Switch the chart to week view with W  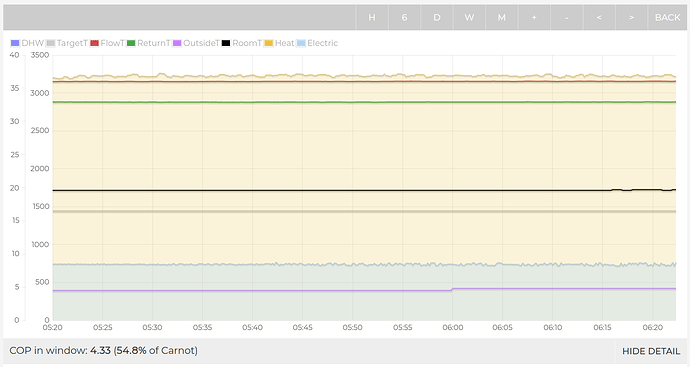[x=470, y=18]
